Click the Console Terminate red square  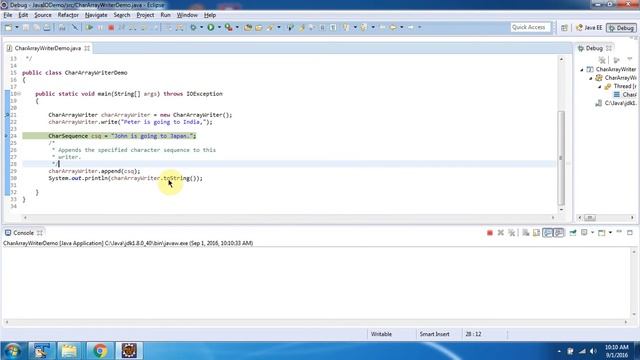(490, 233)
